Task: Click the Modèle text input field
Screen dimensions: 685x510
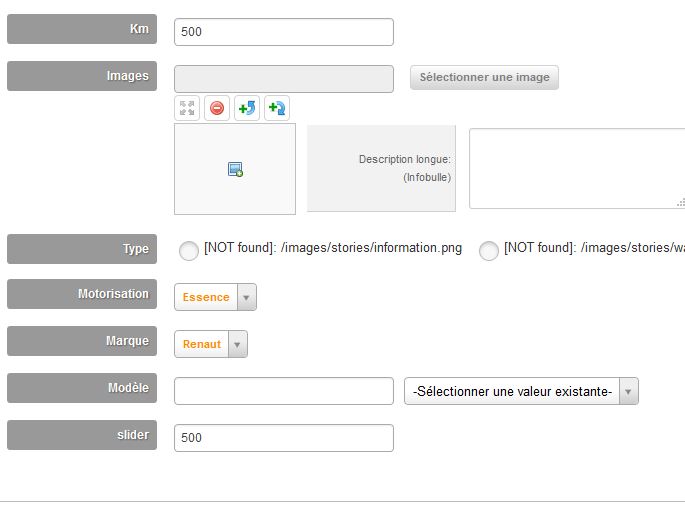Action: (284, 391)
